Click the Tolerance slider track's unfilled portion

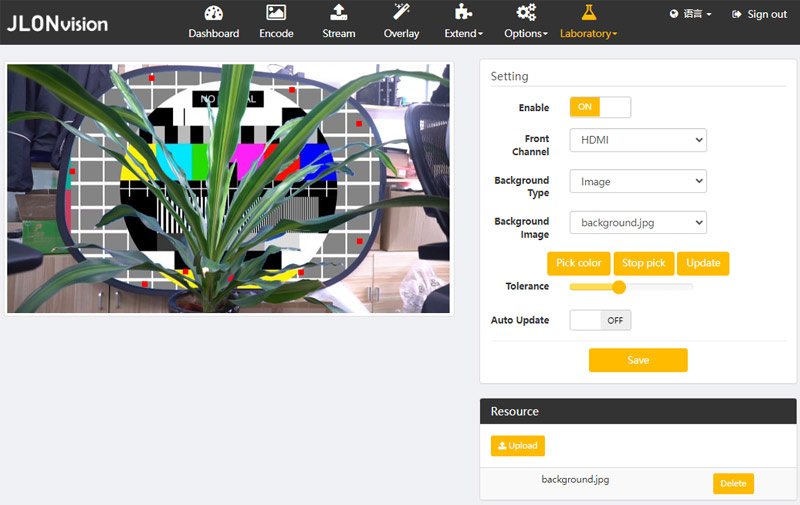point(659,287)
